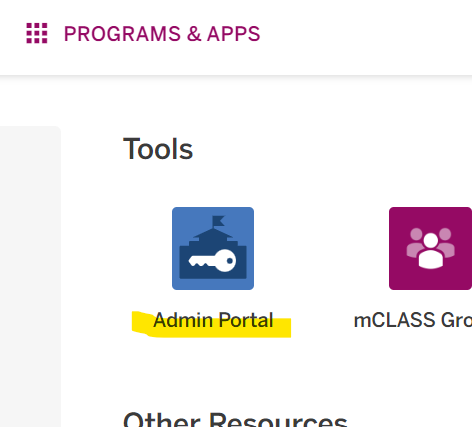This screenshot has width=472, height=427.
Task: Click the word Portal in Admin Portal label
Action: [246, 320]
